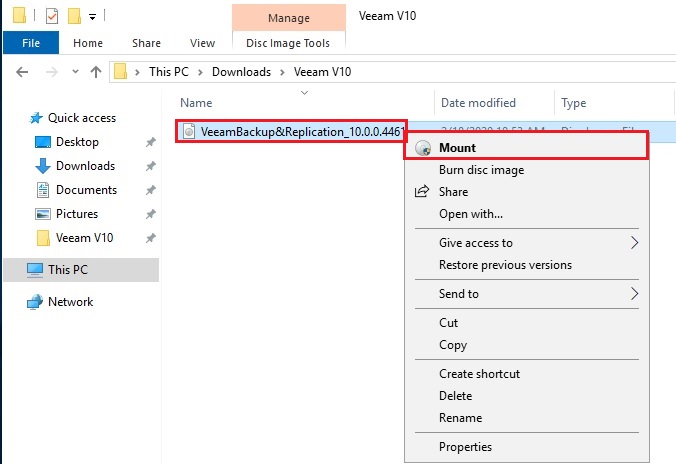Click the Network globe icon
The height and width of the screenshot is (464, 676).
coord(34,302)
